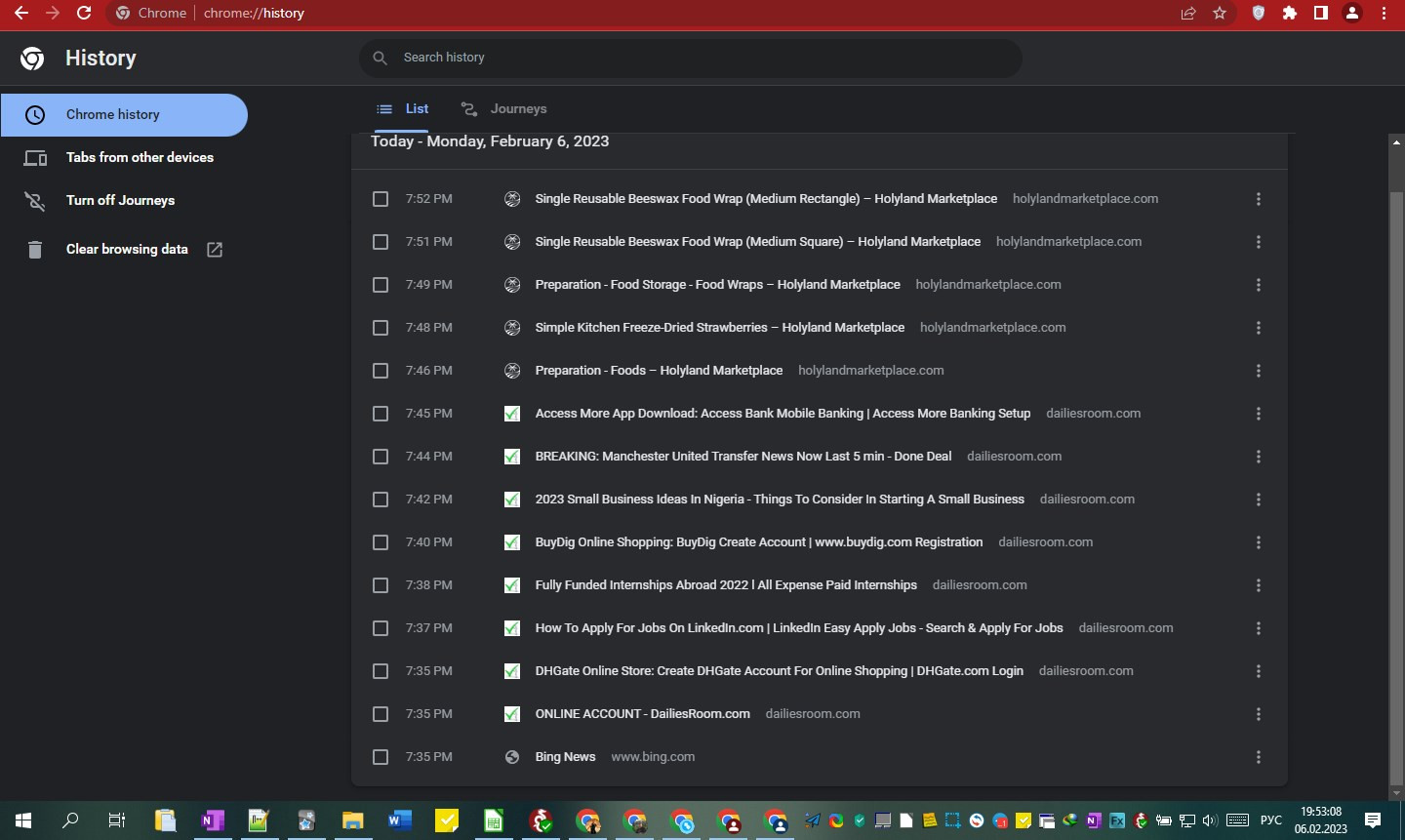Check the 2023 Small Business Ideas entry
Image resolution: width=1405 pixels, height=840 pixels.
(381, 500)
